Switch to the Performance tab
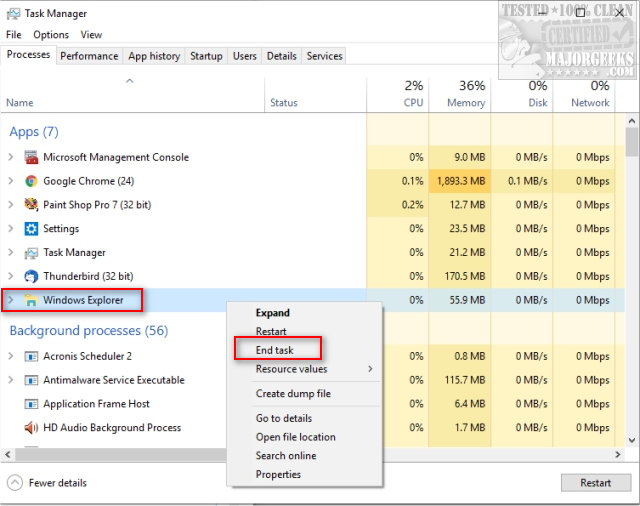Image resolution: width=640 pixels, height=506 pixels. 89,56
